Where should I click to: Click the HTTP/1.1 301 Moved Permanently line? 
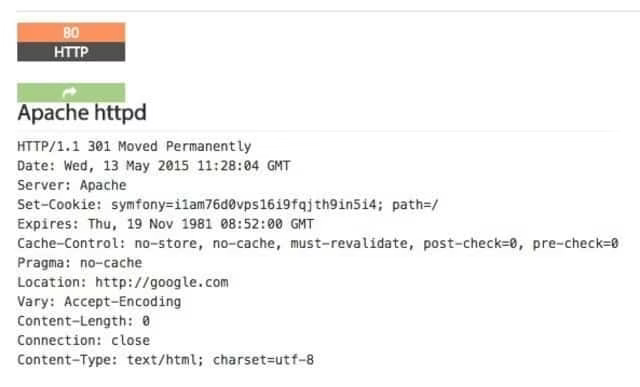click(x=134, y=146)
